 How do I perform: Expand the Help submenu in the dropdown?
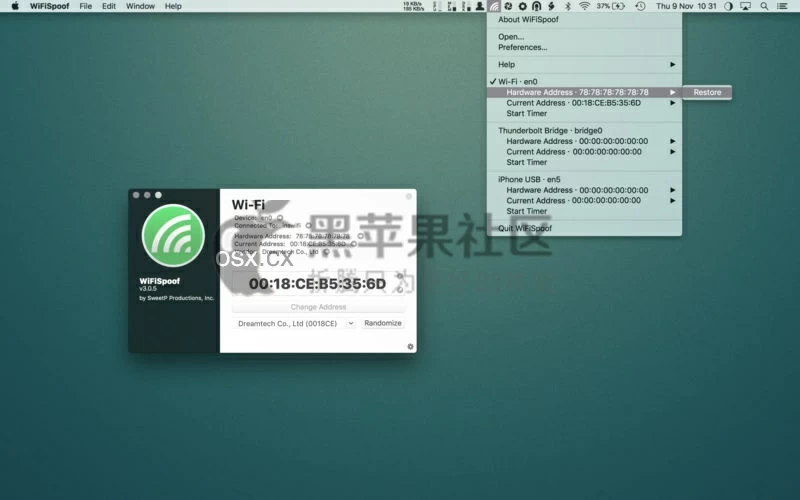point(584,64)
